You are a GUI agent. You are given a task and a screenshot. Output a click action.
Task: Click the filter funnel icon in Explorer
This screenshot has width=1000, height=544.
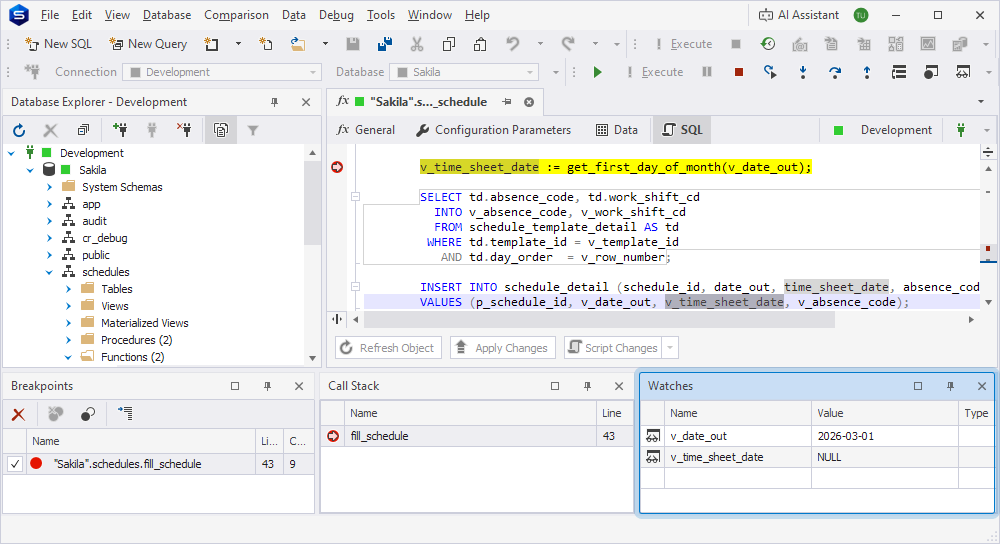tap(253, 131)
